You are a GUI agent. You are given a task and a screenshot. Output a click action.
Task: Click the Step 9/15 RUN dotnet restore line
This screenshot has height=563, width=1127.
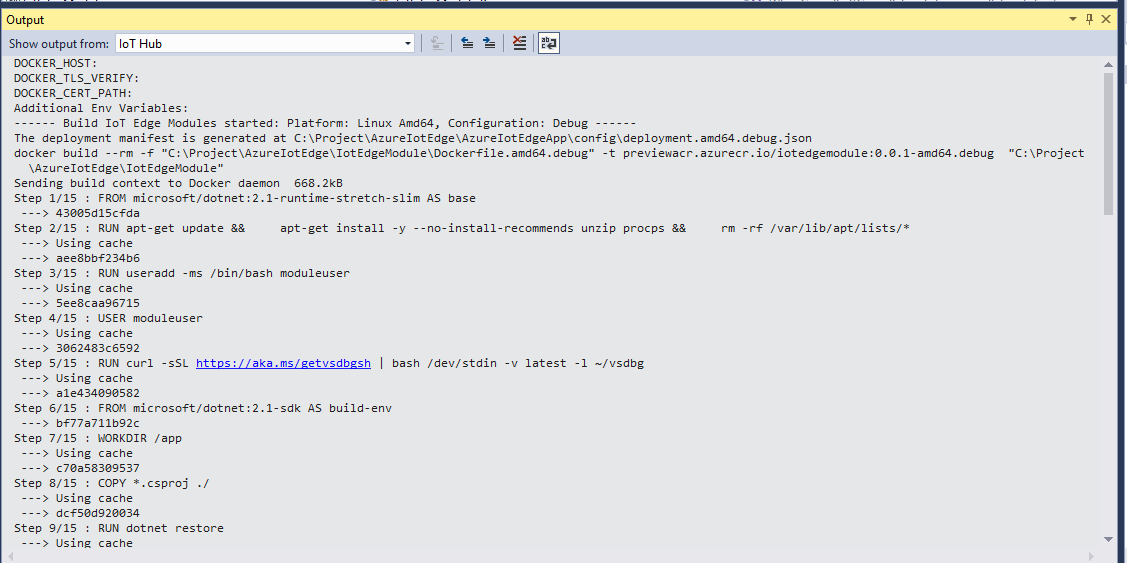[119, 528]
